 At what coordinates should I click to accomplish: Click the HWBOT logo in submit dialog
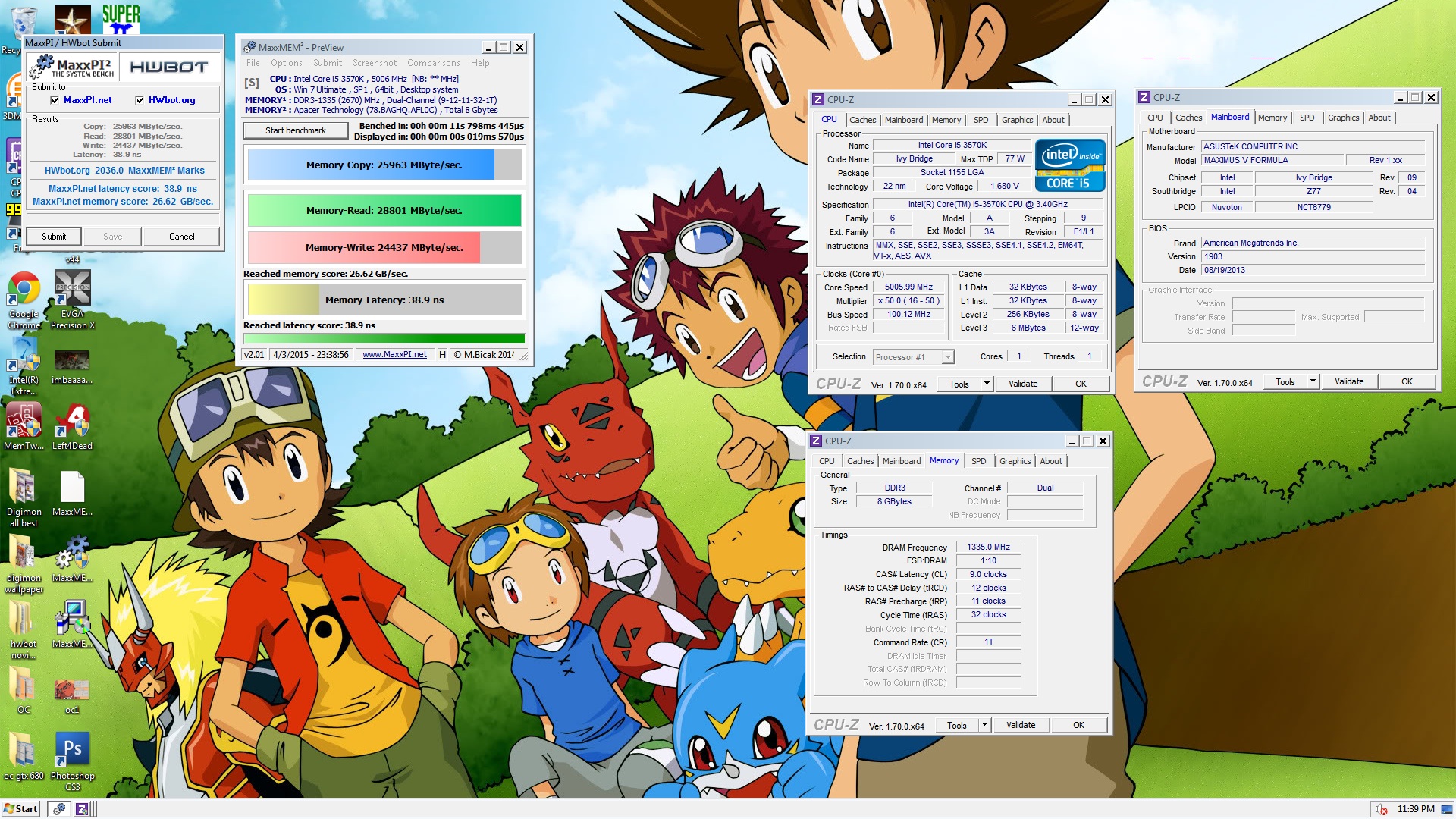coord(169,67)
